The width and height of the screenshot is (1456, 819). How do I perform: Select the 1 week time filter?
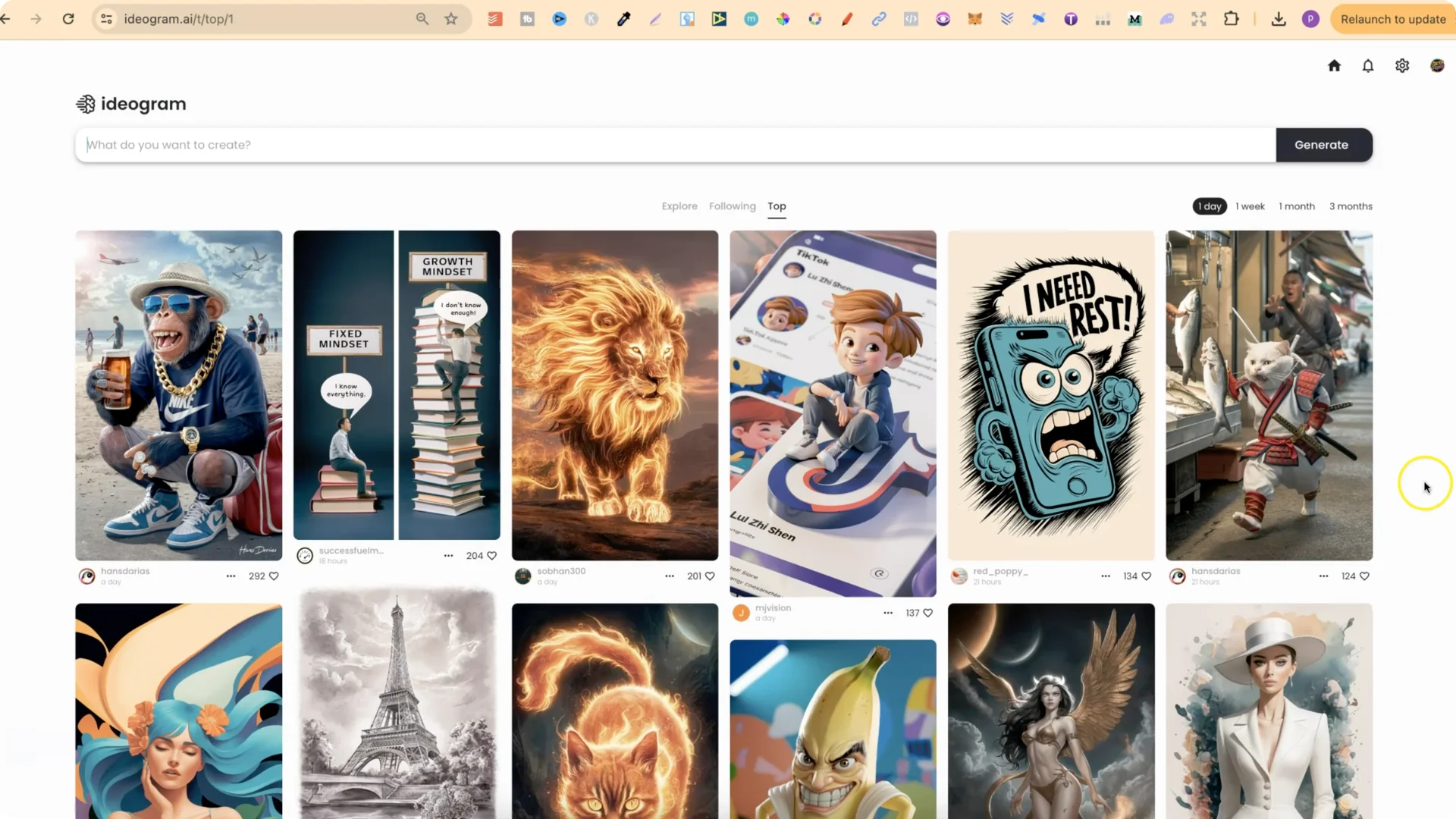[x=1250, y=206]
